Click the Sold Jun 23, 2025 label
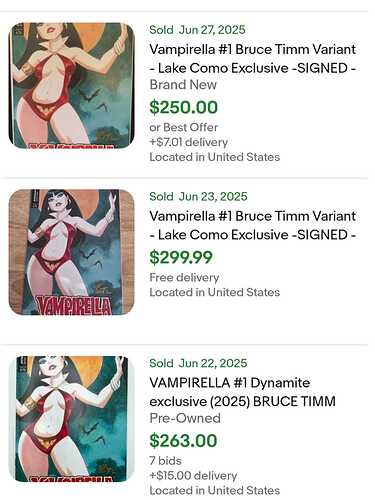Image resolution: width=375 pixels, height=500 pixels. (x=198, y=196)
